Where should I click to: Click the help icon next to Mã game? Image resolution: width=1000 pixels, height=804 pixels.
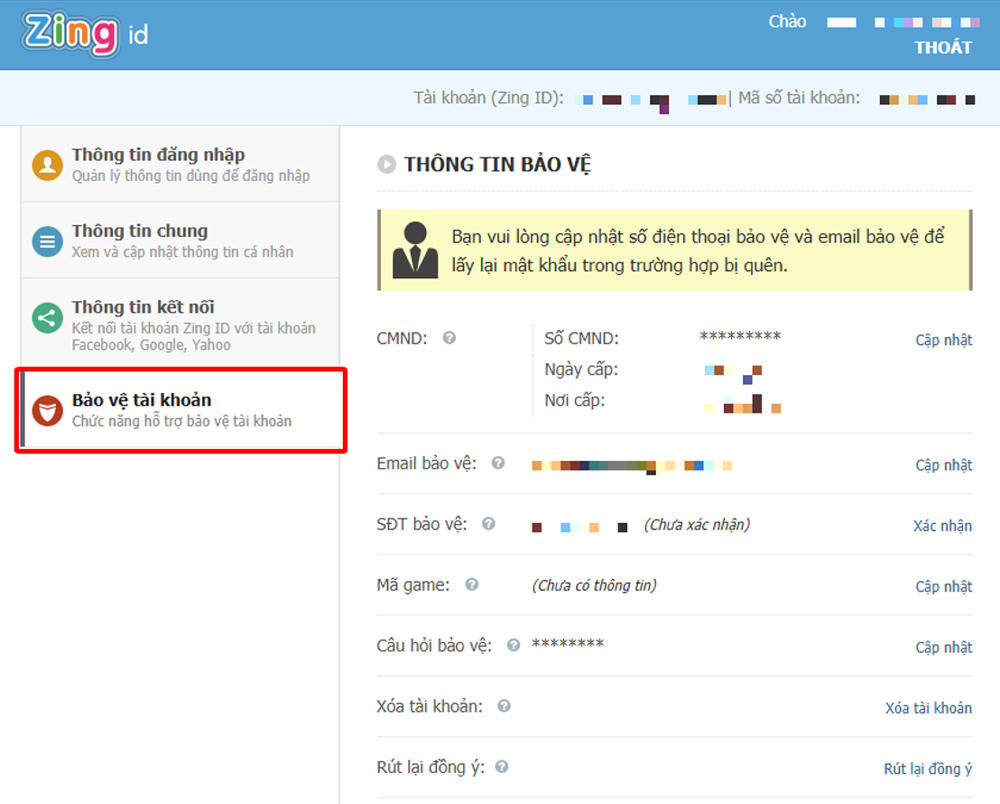point(472,585)
